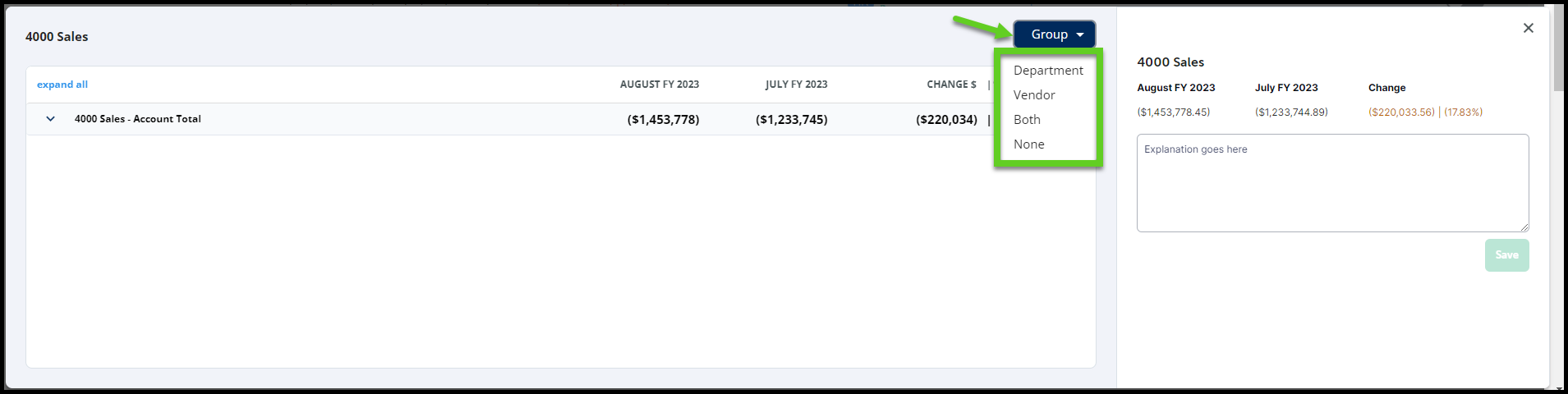Select Both in the Group menu

point(1027,120)
